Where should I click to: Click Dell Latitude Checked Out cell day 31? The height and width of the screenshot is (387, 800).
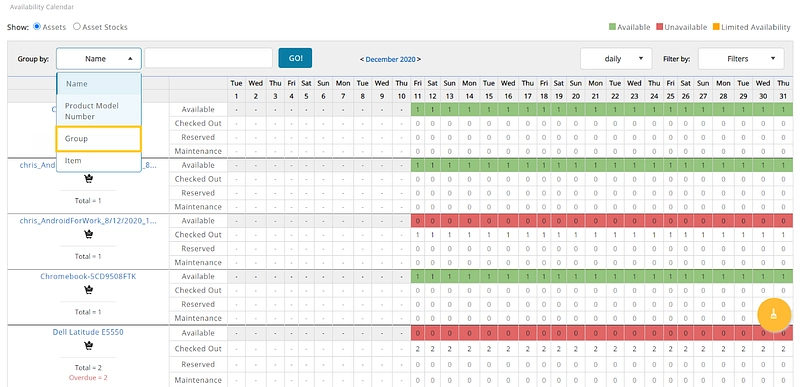783,349
